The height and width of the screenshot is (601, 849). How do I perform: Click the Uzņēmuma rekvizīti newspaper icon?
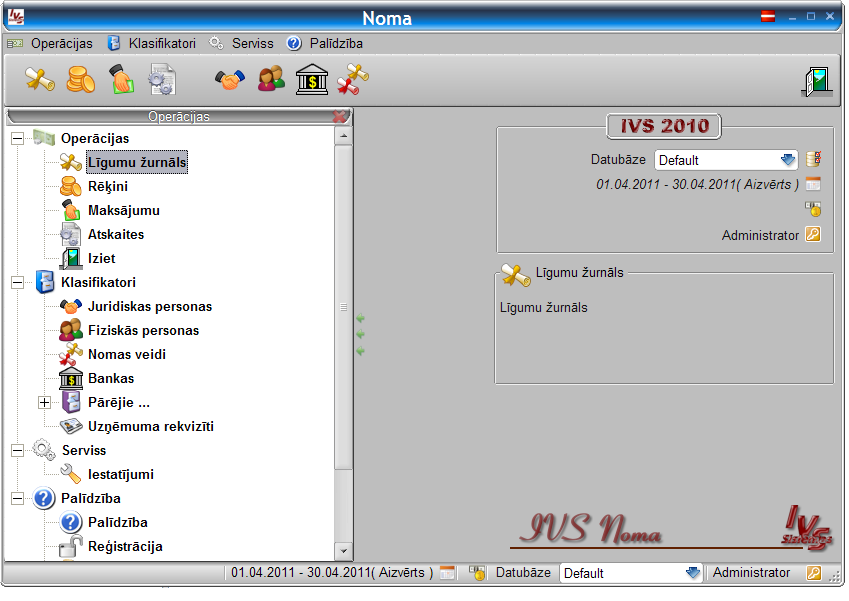tap(71, 427)
